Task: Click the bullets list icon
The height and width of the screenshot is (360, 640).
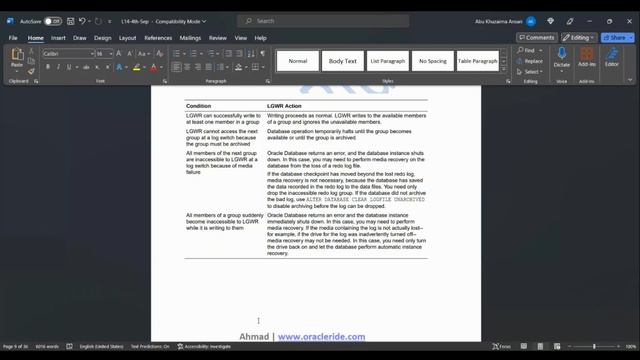Action: (176, 53)
